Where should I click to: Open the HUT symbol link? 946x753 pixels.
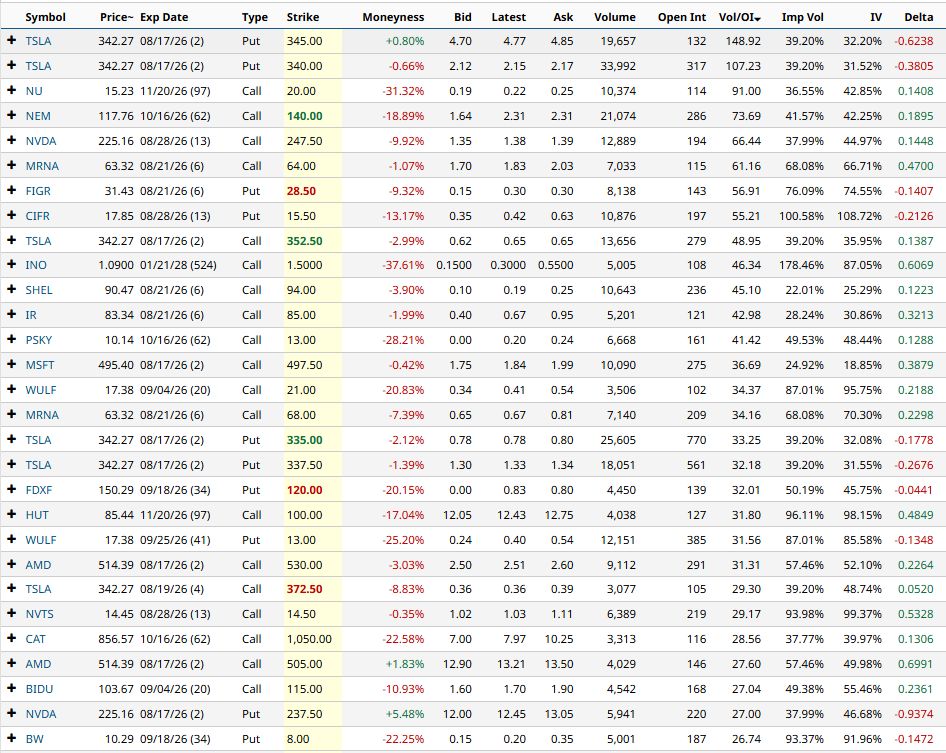pyautogui.click(x=37, y=515)
